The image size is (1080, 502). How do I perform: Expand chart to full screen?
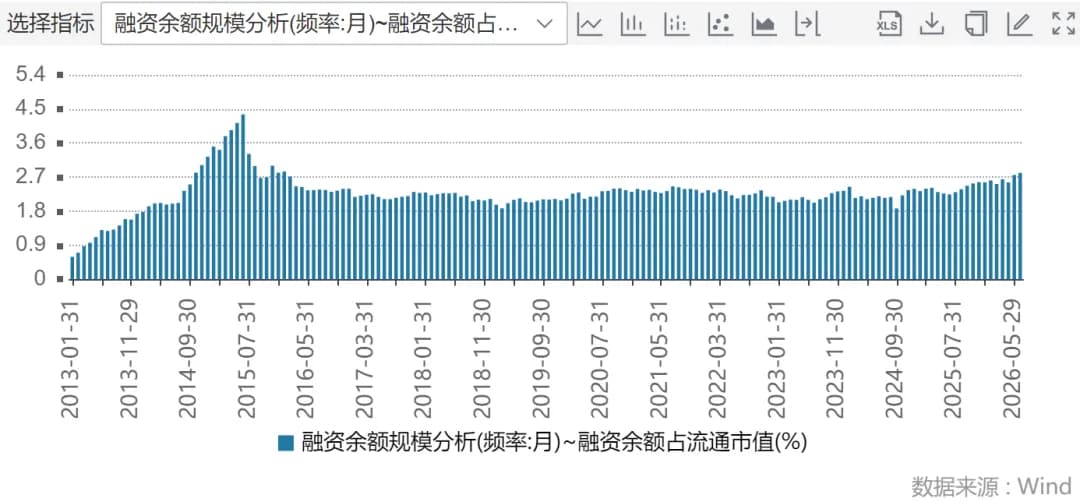pos(1063,24)
